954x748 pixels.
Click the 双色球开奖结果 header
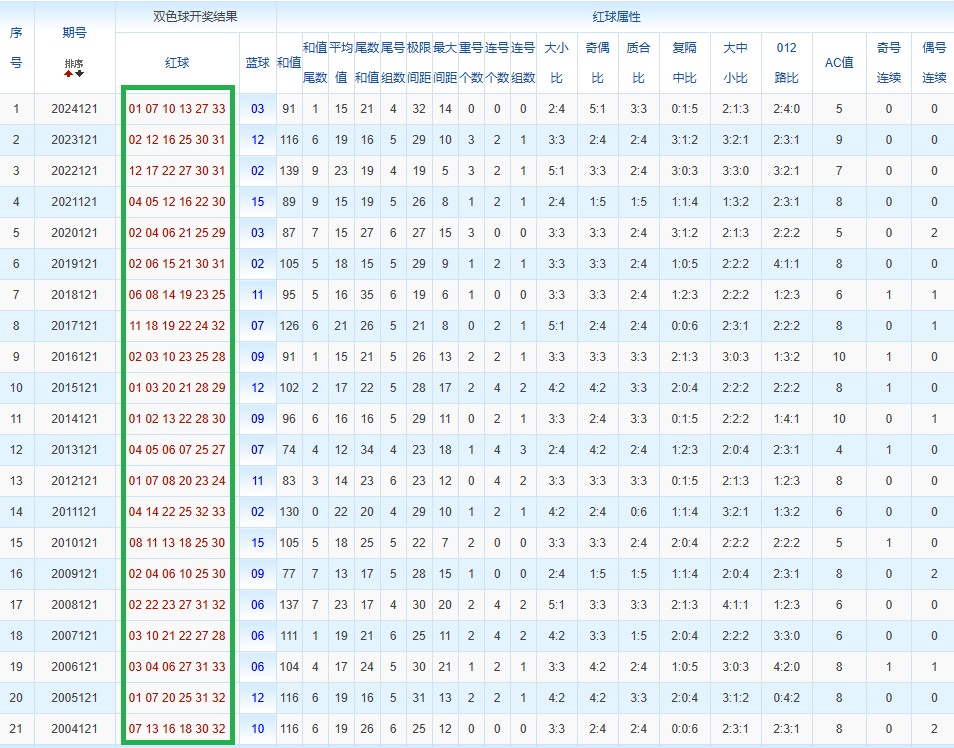[x=195, y=17]
